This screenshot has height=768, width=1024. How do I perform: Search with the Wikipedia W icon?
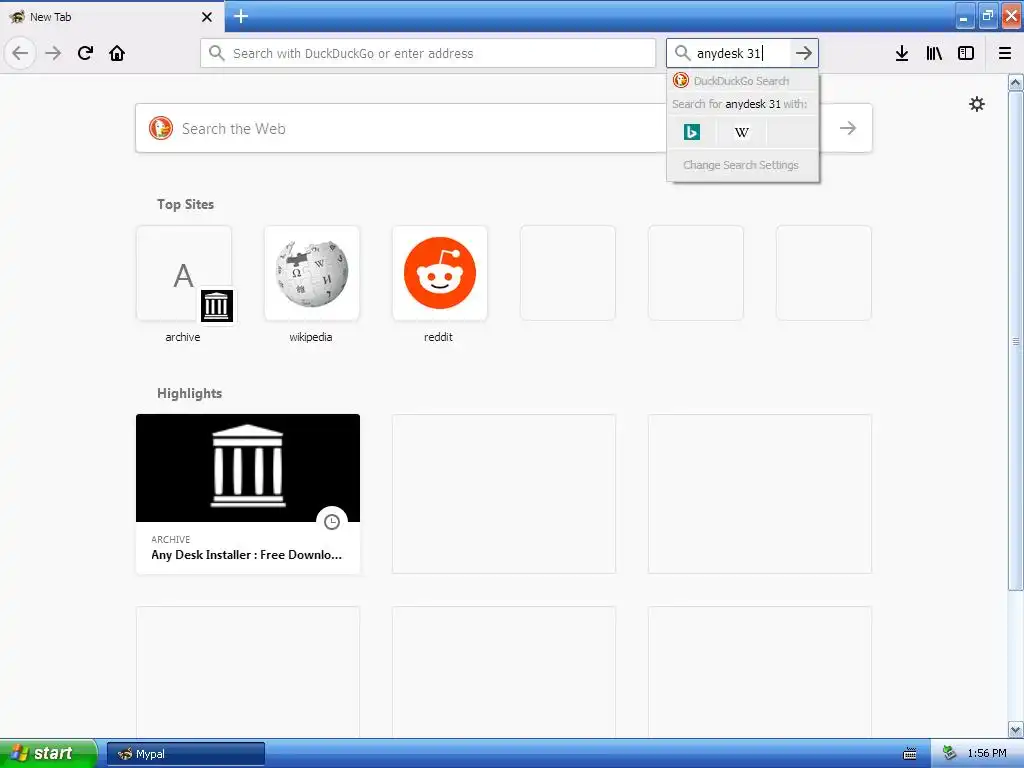741,132
